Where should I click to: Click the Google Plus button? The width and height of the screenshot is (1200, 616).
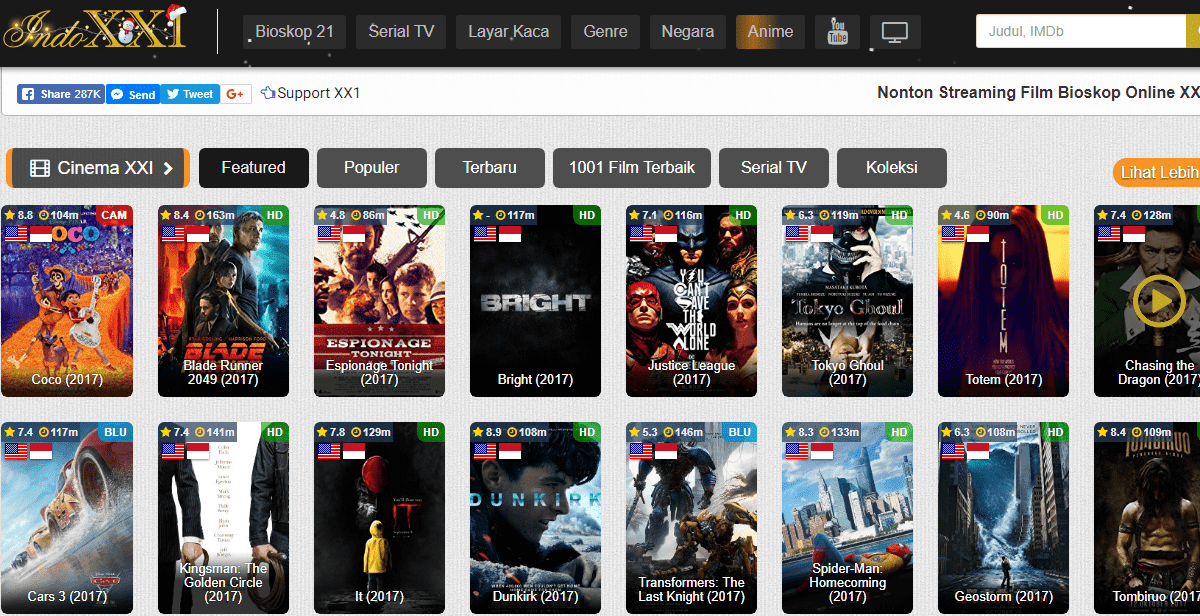[x=236, y=94]
